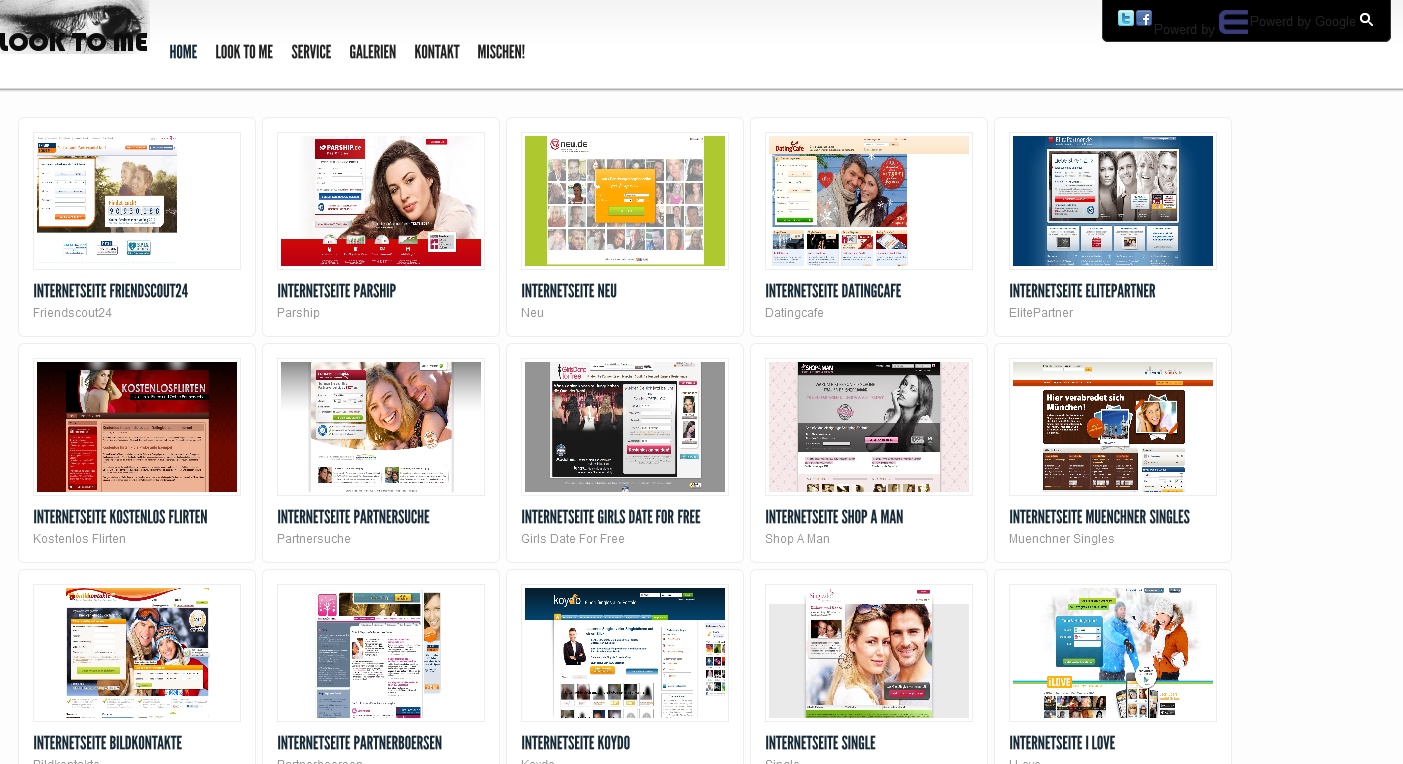Open the Friendscout24 site thumbnail
Image resolution: width=1403 pixels, height=764 pixels.
pos(137,201)
